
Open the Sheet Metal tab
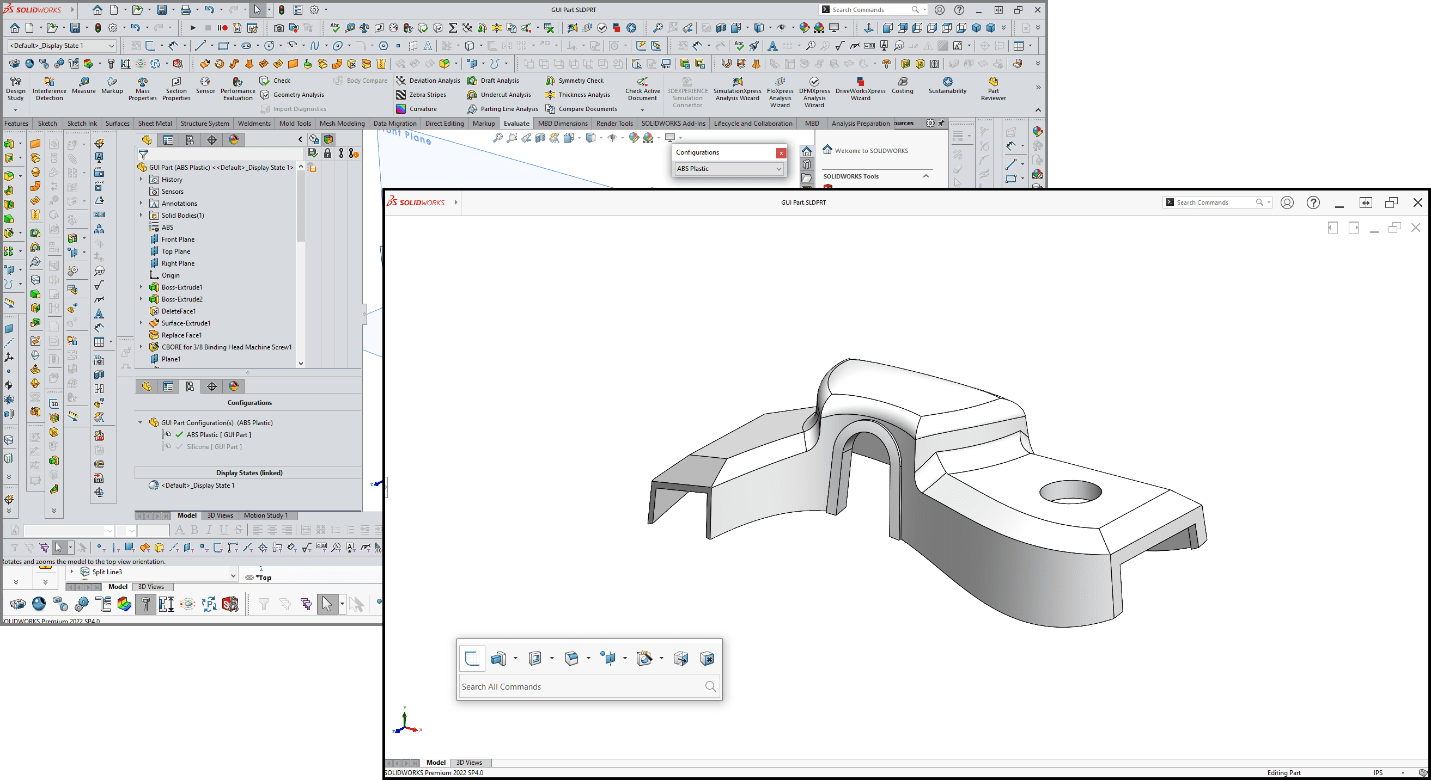point(154,124)
